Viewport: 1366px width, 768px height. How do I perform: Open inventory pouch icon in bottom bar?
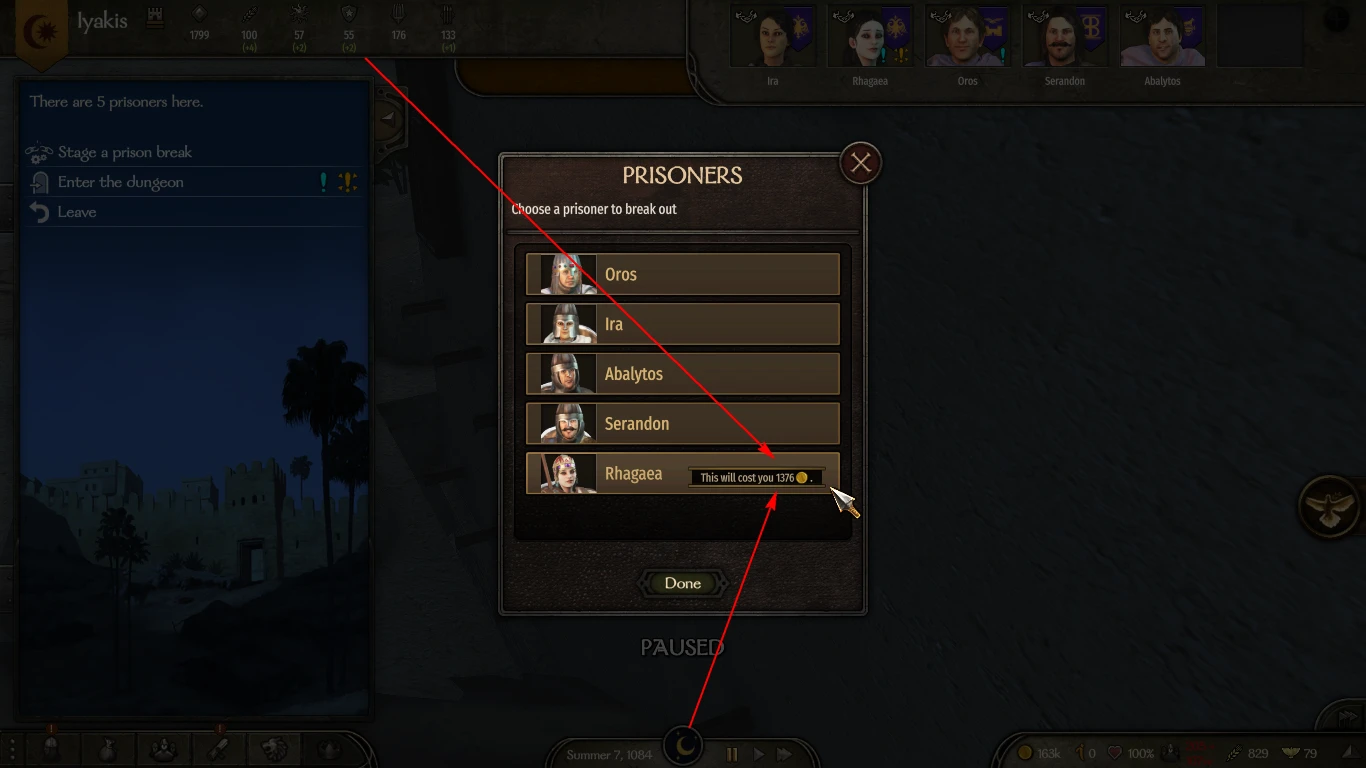pyautogui.click(x=108, y=748)
